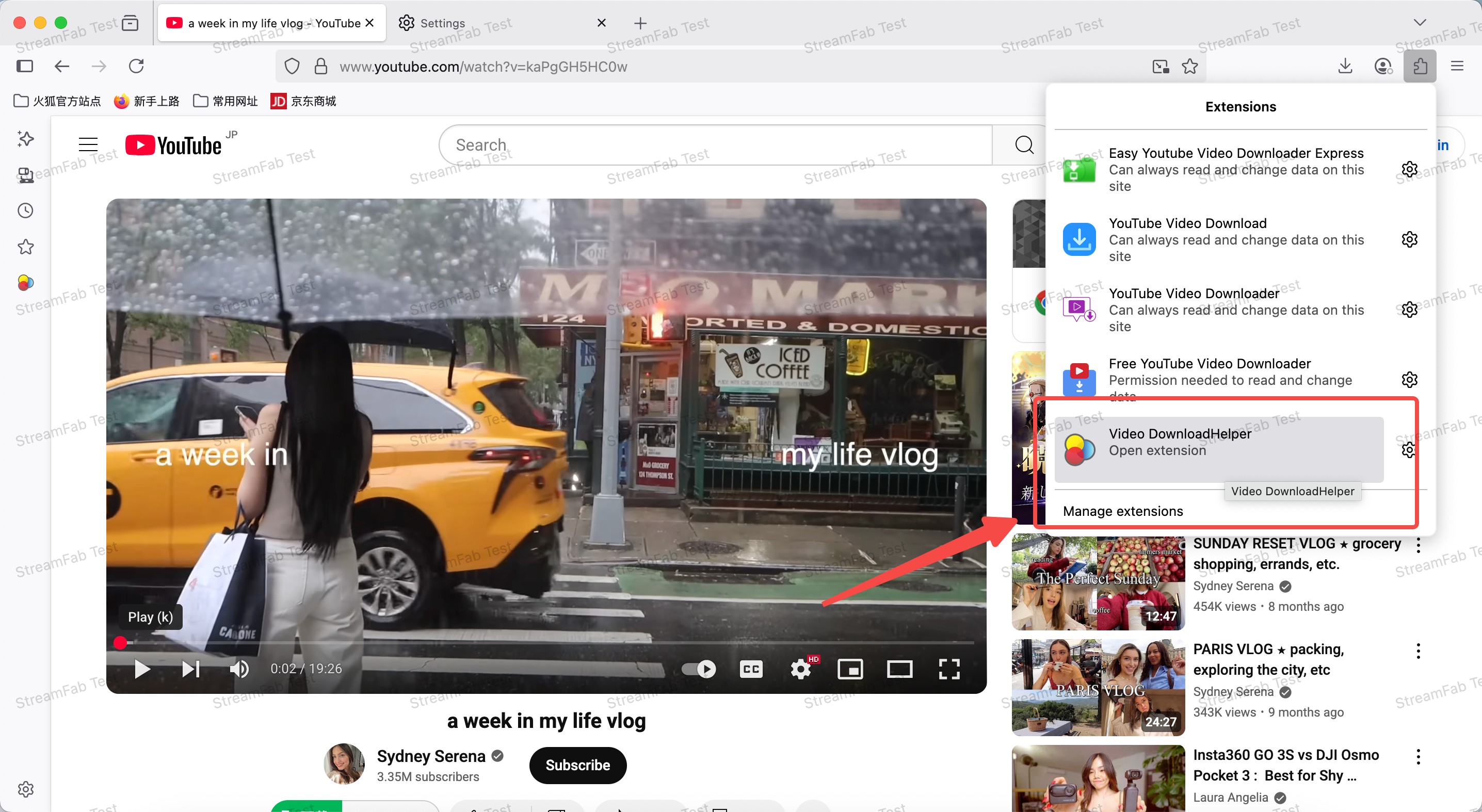Bookmark this page with star icon

1190,67
